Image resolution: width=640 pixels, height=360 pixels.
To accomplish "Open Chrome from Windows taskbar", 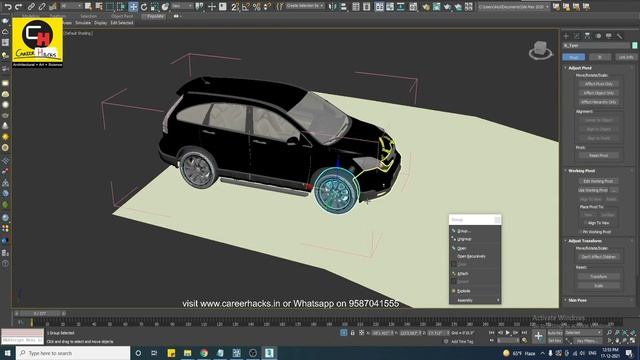I will click(x=204, y=353).
